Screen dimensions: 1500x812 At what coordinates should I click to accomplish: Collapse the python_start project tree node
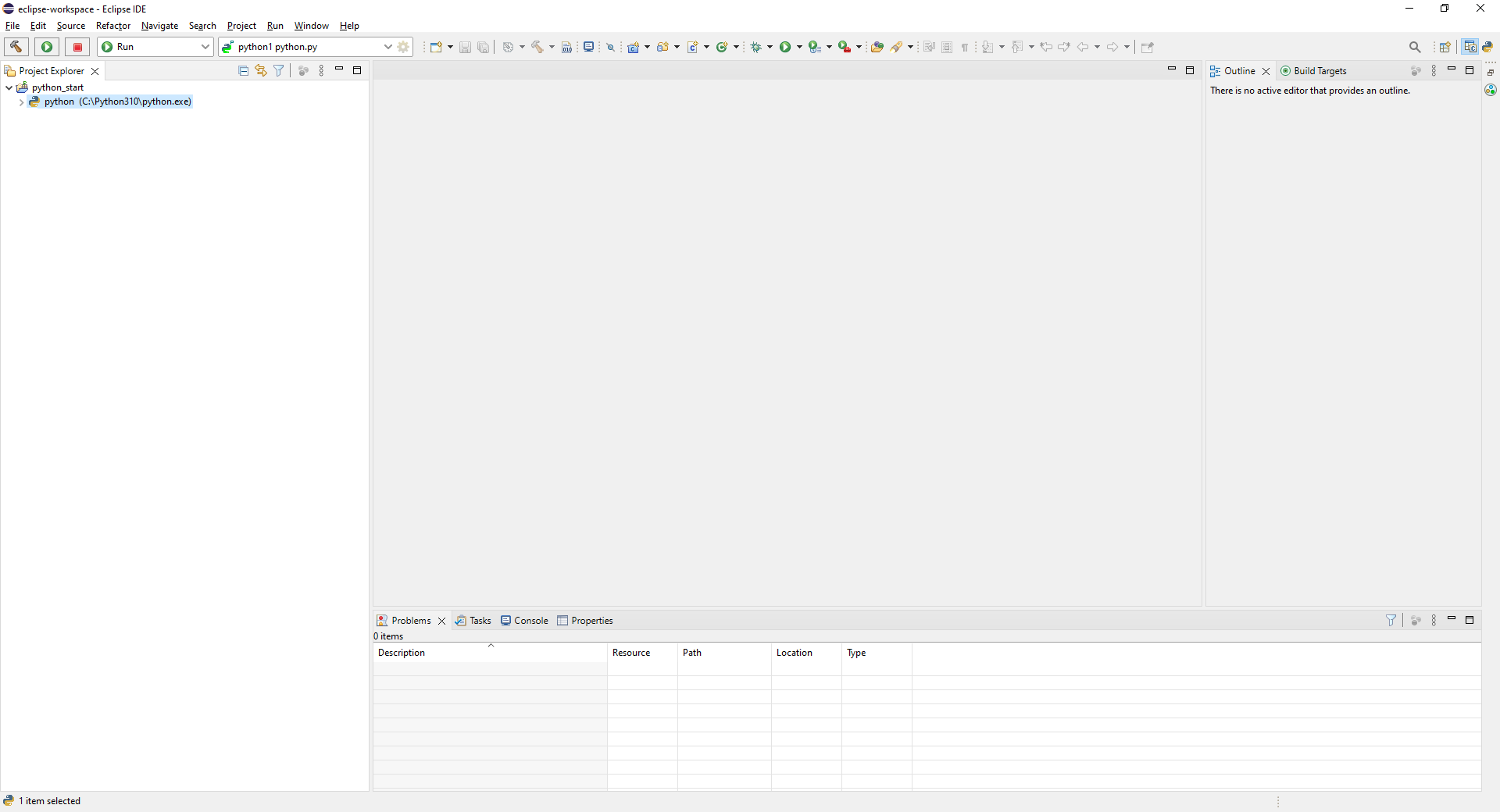[x=9, y=87]
